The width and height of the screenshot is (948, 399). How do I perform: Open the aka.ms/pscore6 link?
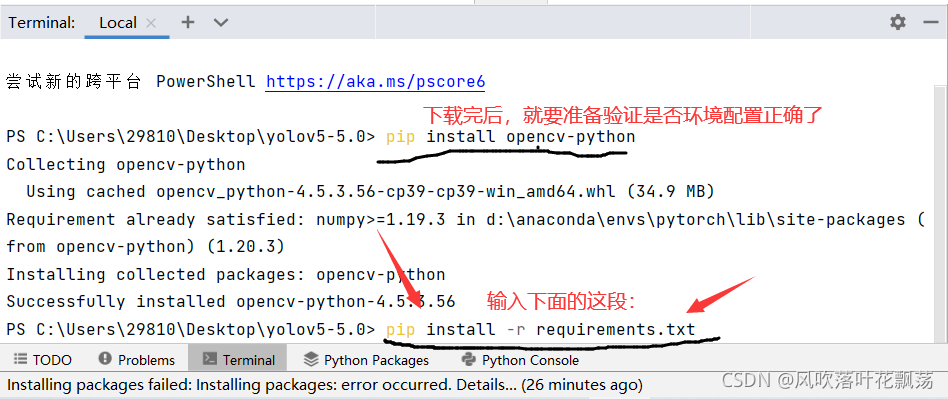(375, 82)
